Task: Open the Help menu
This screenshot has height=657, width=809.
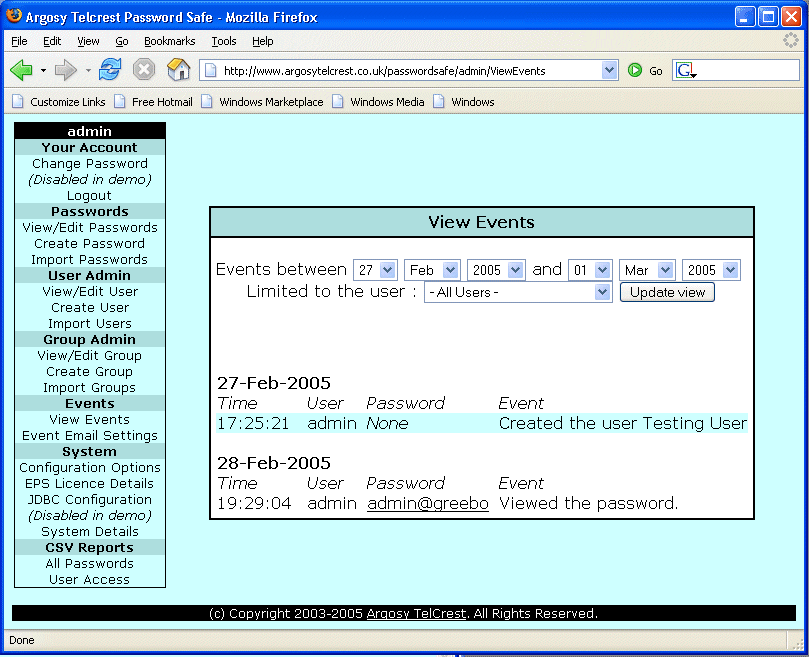Action: pyautogui.click(x=263, y=41)
